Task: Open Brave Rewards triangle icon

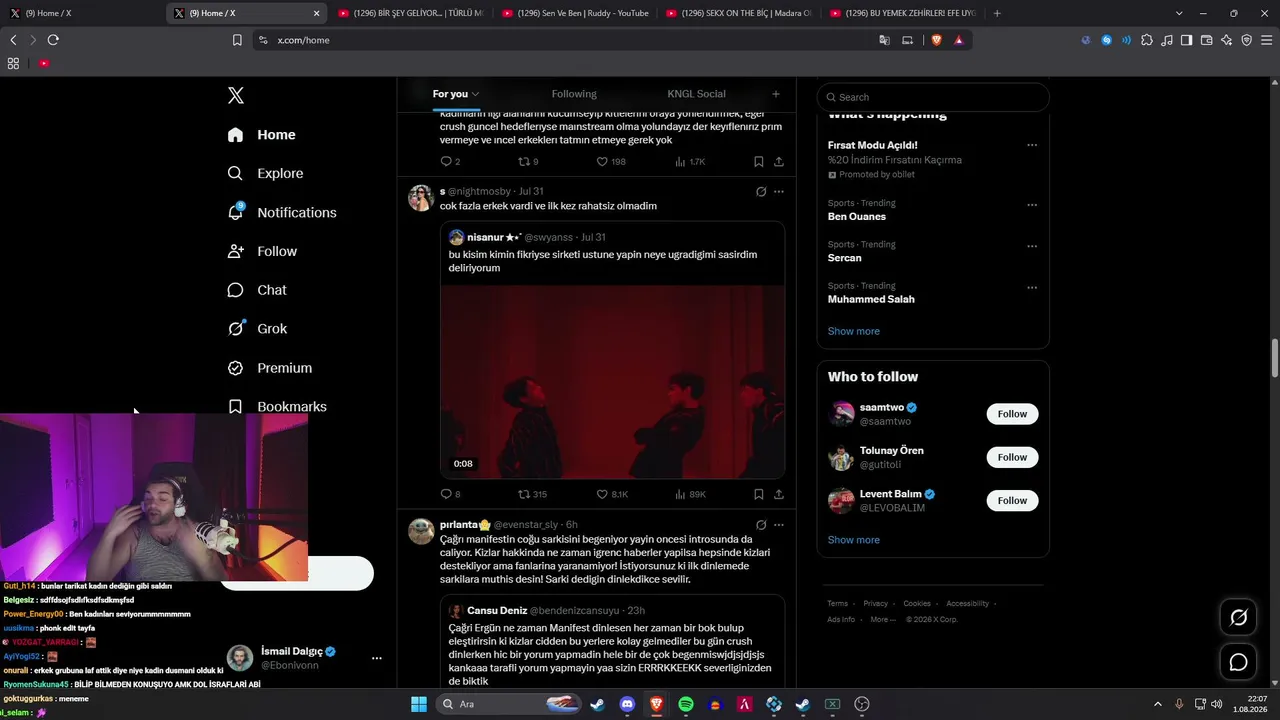Action: coord(959,40)
